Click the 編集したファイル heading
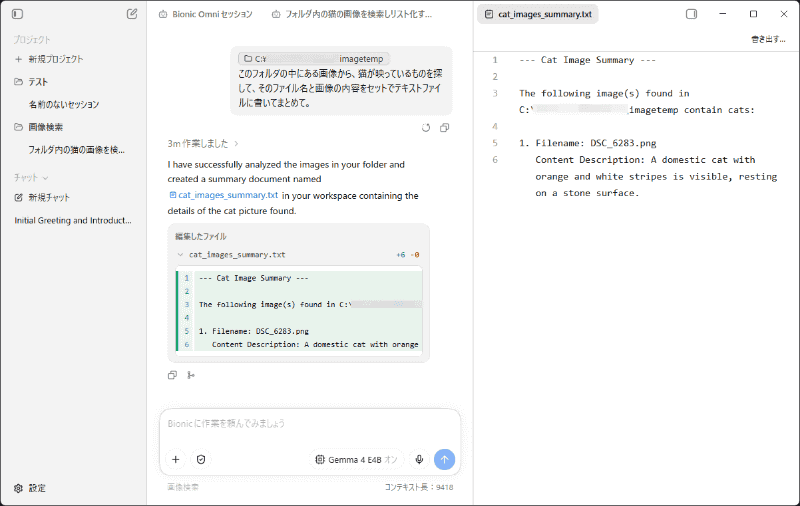Viewport: 800px width, 506px height. (x=201, y=236)
